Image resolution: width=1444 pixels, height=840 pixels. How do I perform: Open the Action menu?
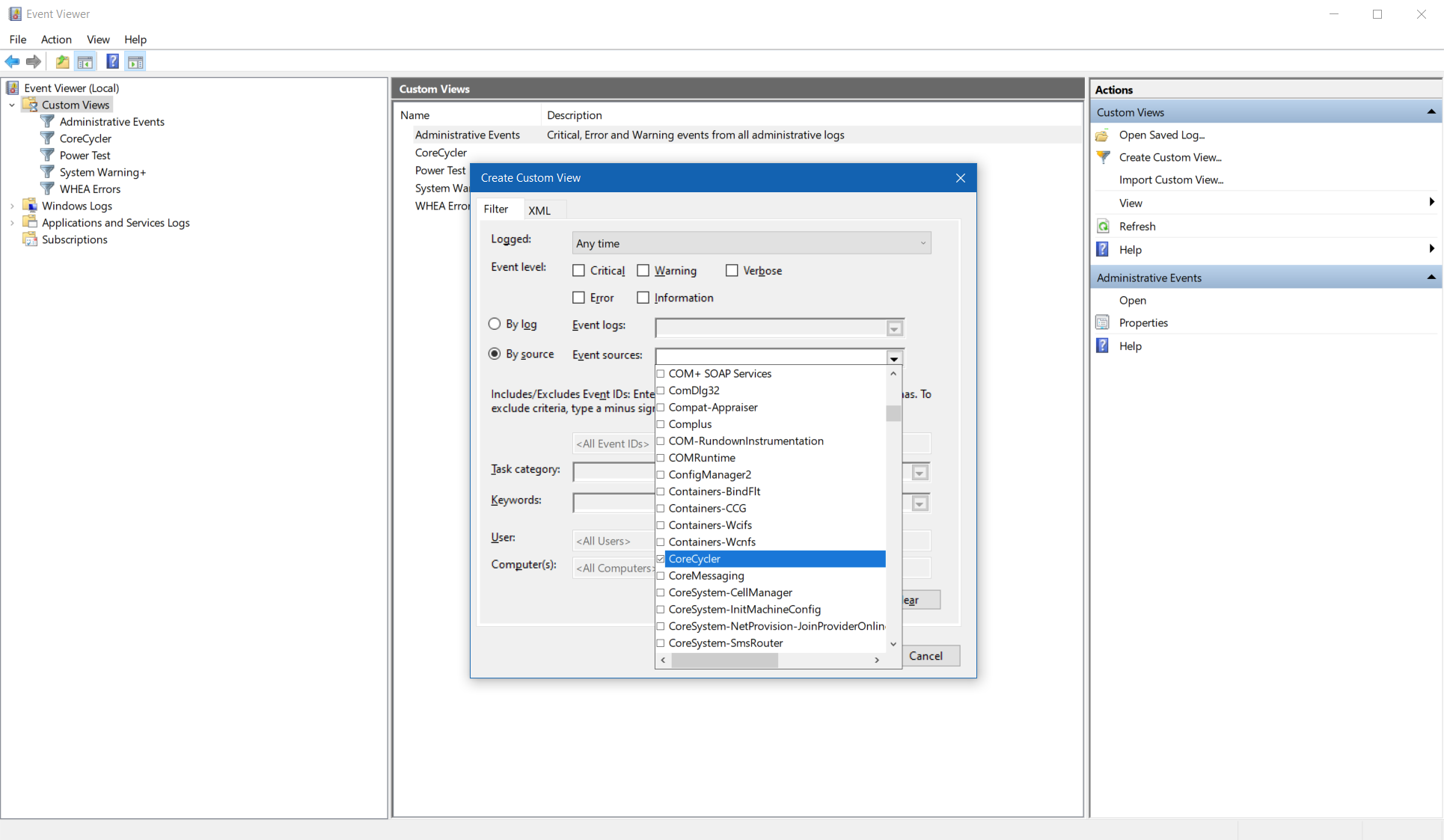click(x=56, y=40)
